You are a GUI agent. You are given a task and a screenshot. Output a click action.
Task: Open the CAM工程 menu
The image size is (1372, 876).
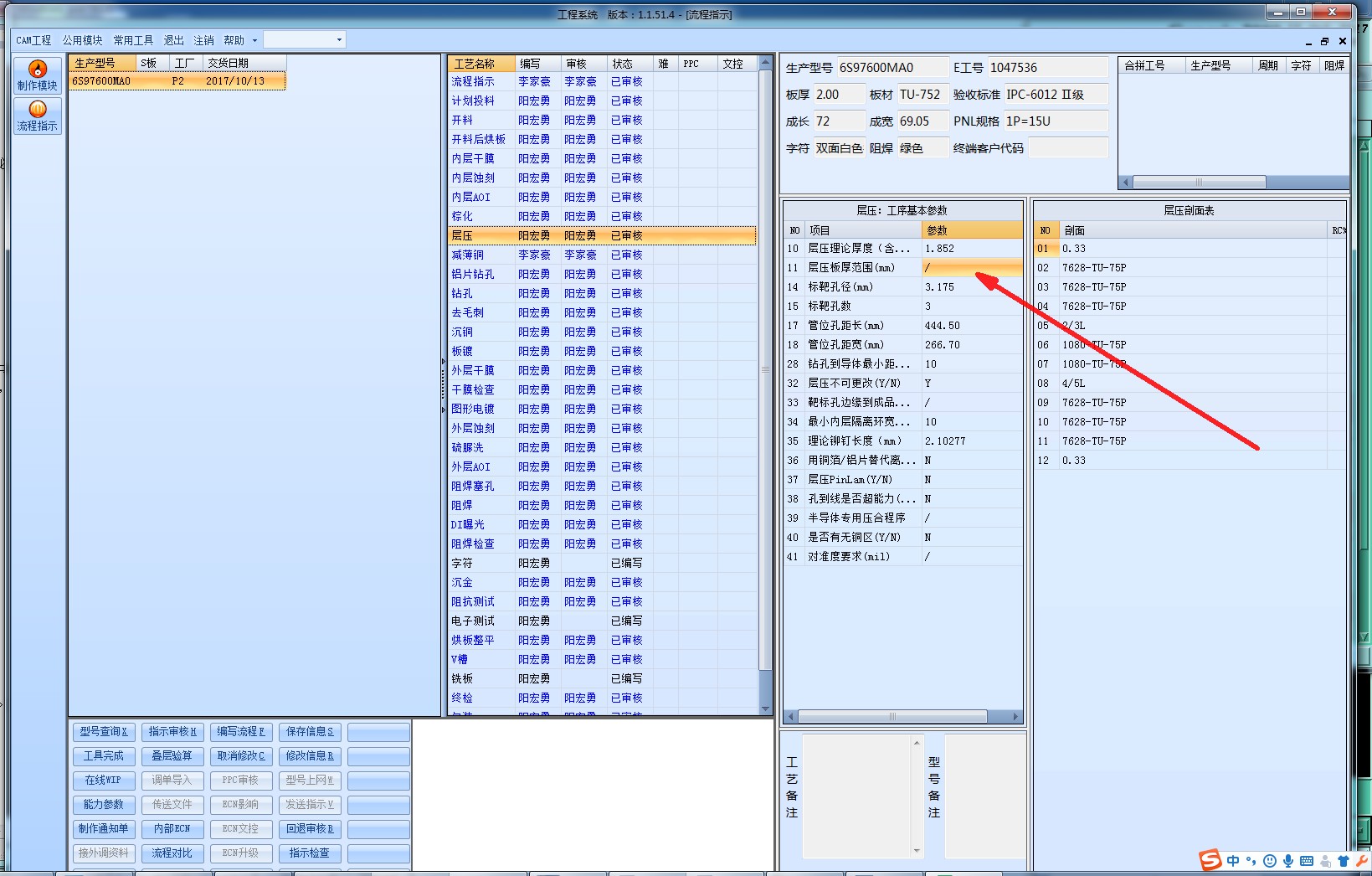coord(33,40)
